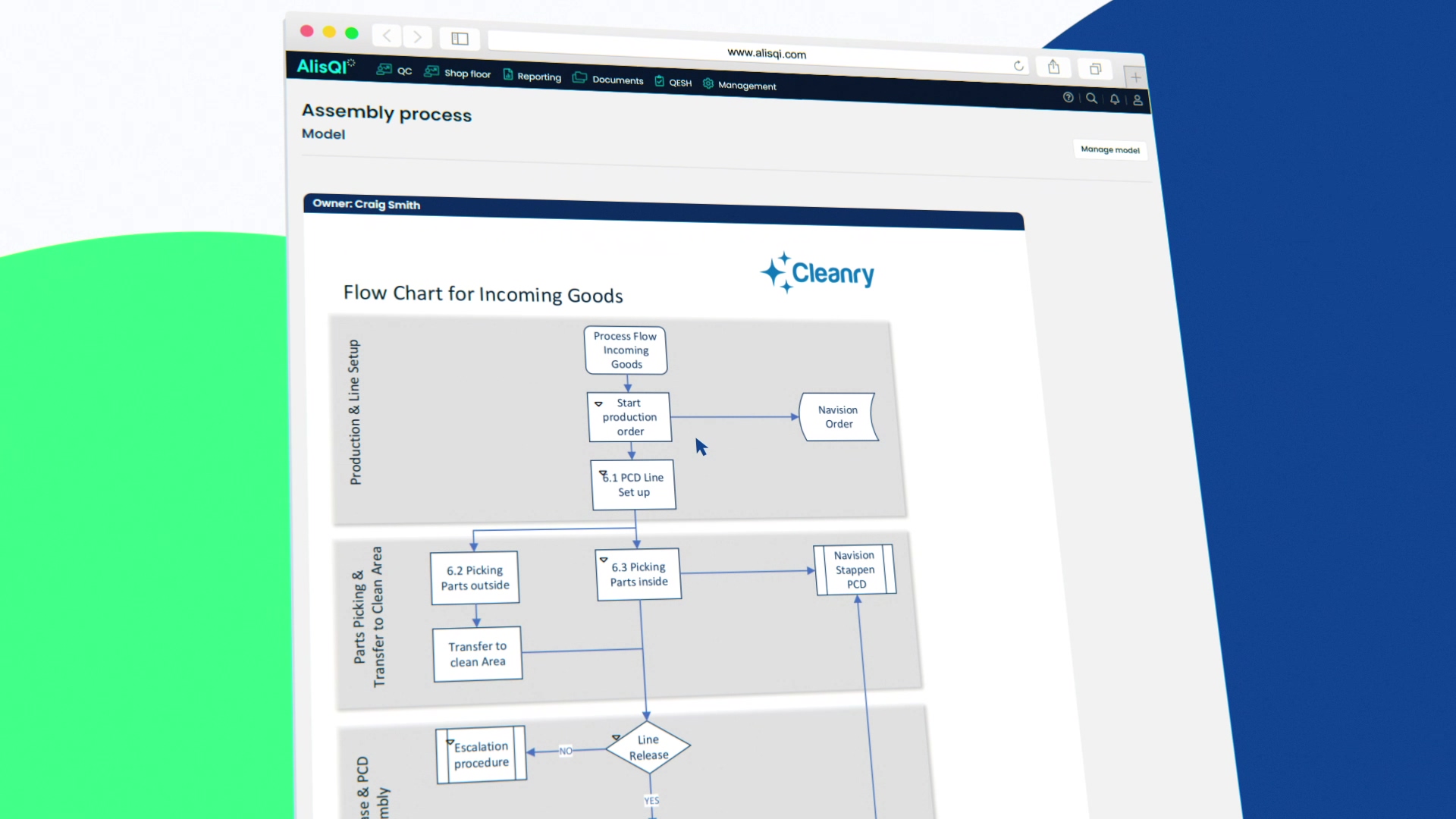
Task: Click the AlisQI logo to go home
Action: pyautogui.click(x=324, y=66)
